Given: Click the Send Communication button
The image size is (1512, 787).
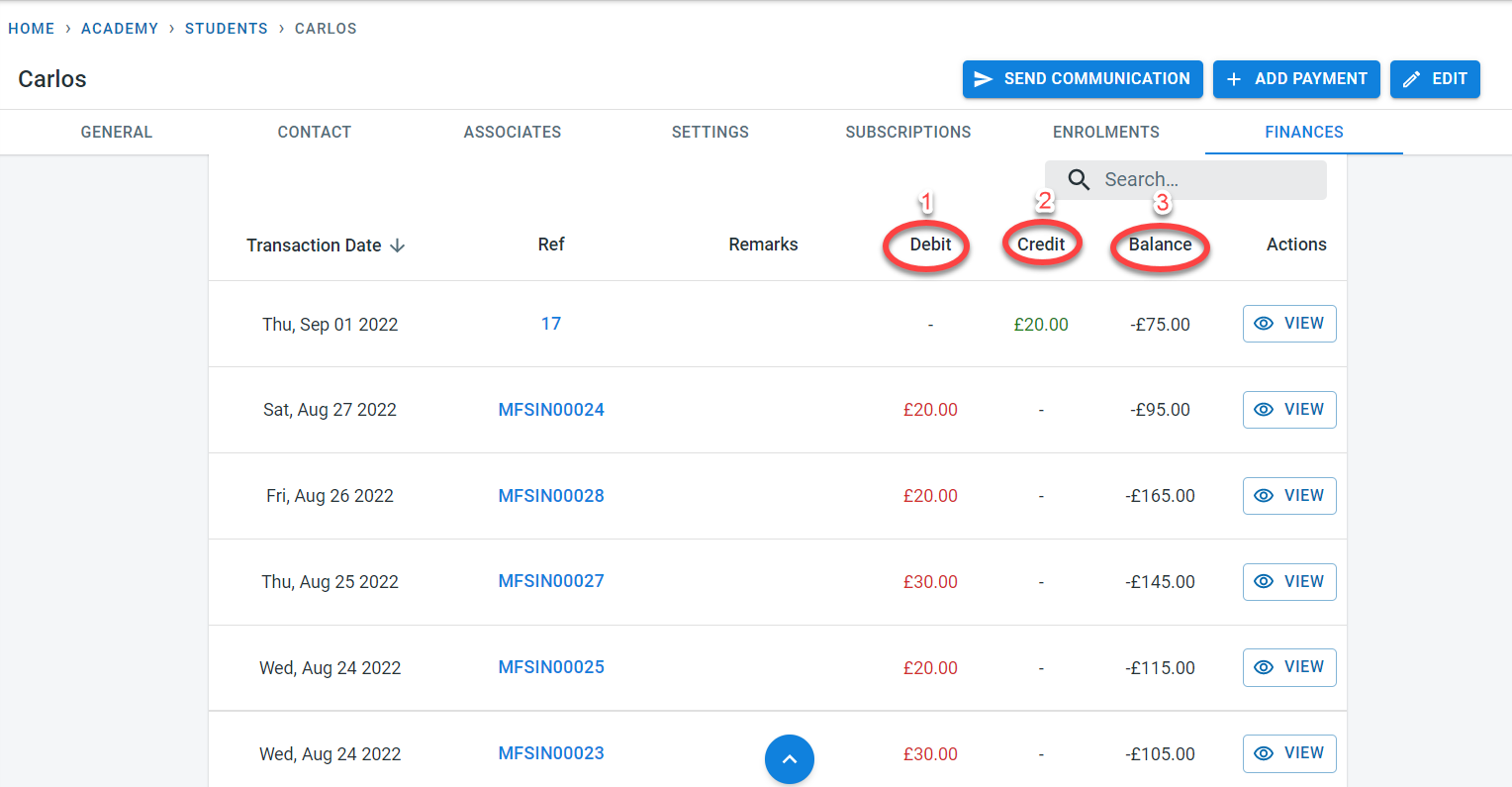Looking at the screenshot, I should coord(1083,79).
